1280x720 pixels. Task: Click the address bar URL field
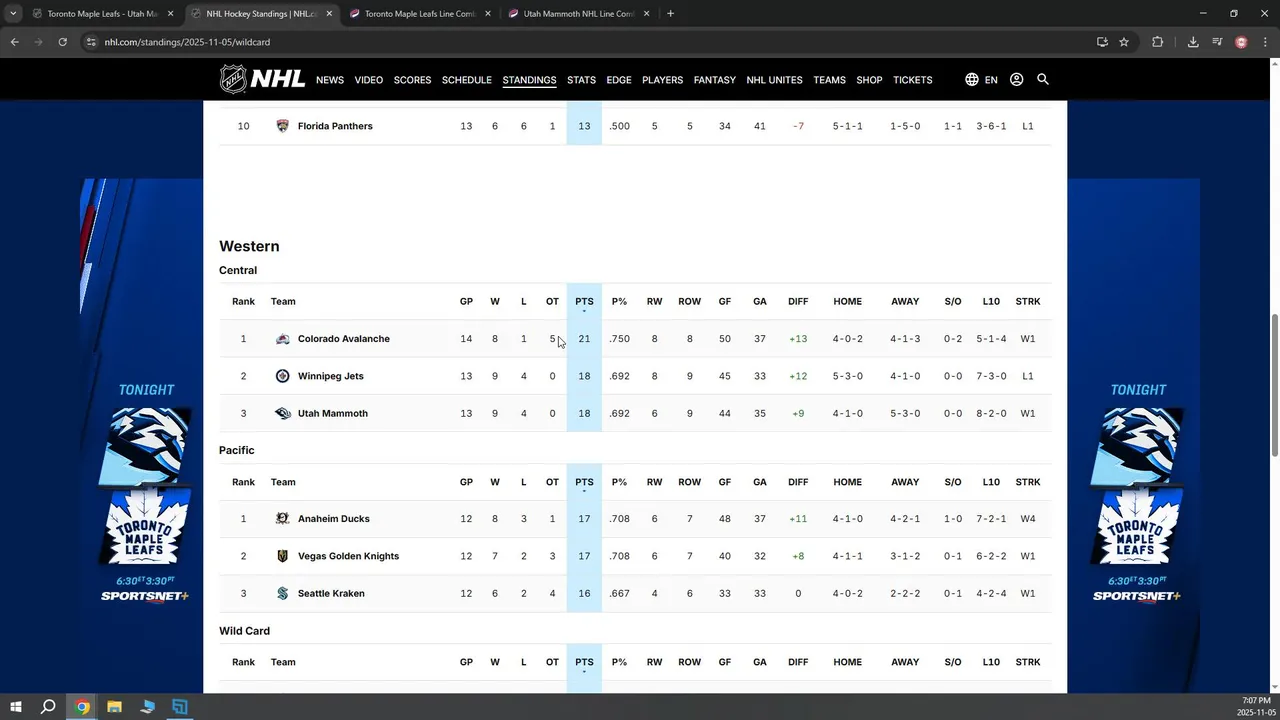pos(590,42)
